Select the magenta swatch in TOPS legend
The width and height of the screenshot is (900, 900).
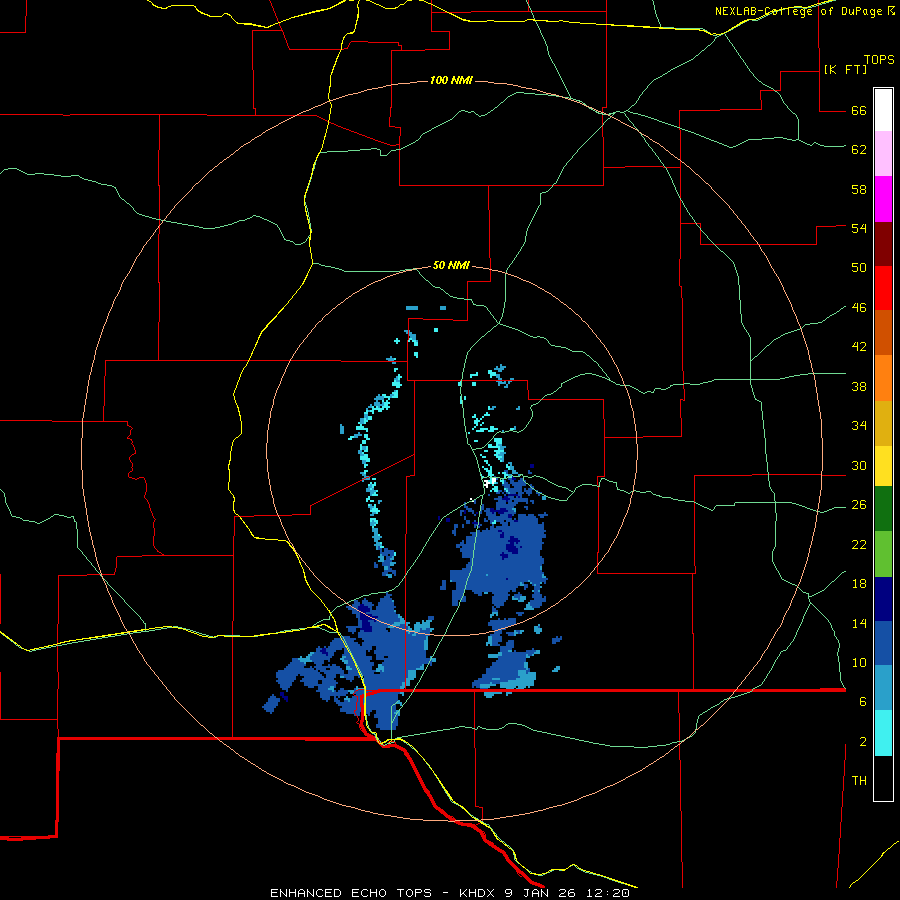883,199
